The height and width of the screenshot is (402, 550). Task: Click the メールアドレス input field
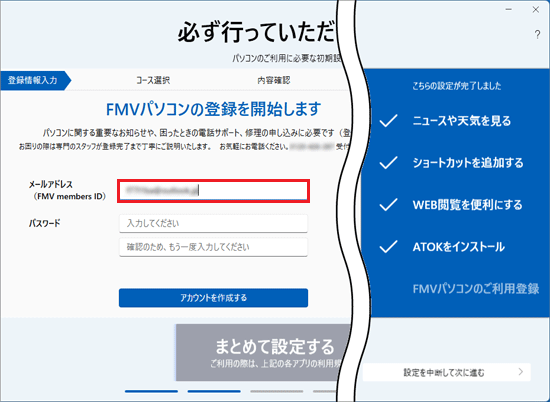tap(213, 191)
